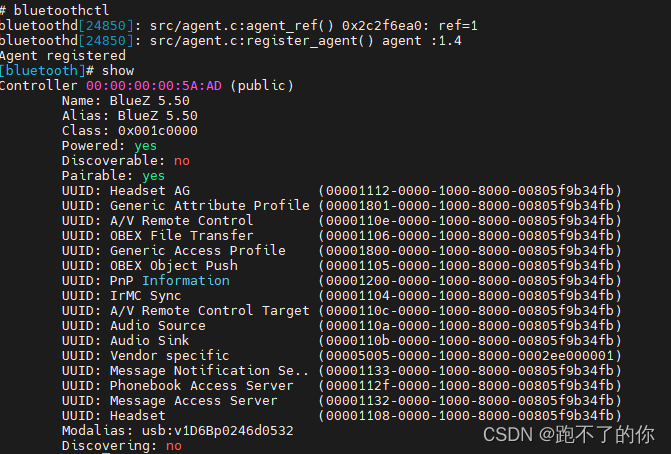Viewport: 671px width, 454px height.
Task: Click the cyan 'Information' word in PnP line
Action: 186,281
